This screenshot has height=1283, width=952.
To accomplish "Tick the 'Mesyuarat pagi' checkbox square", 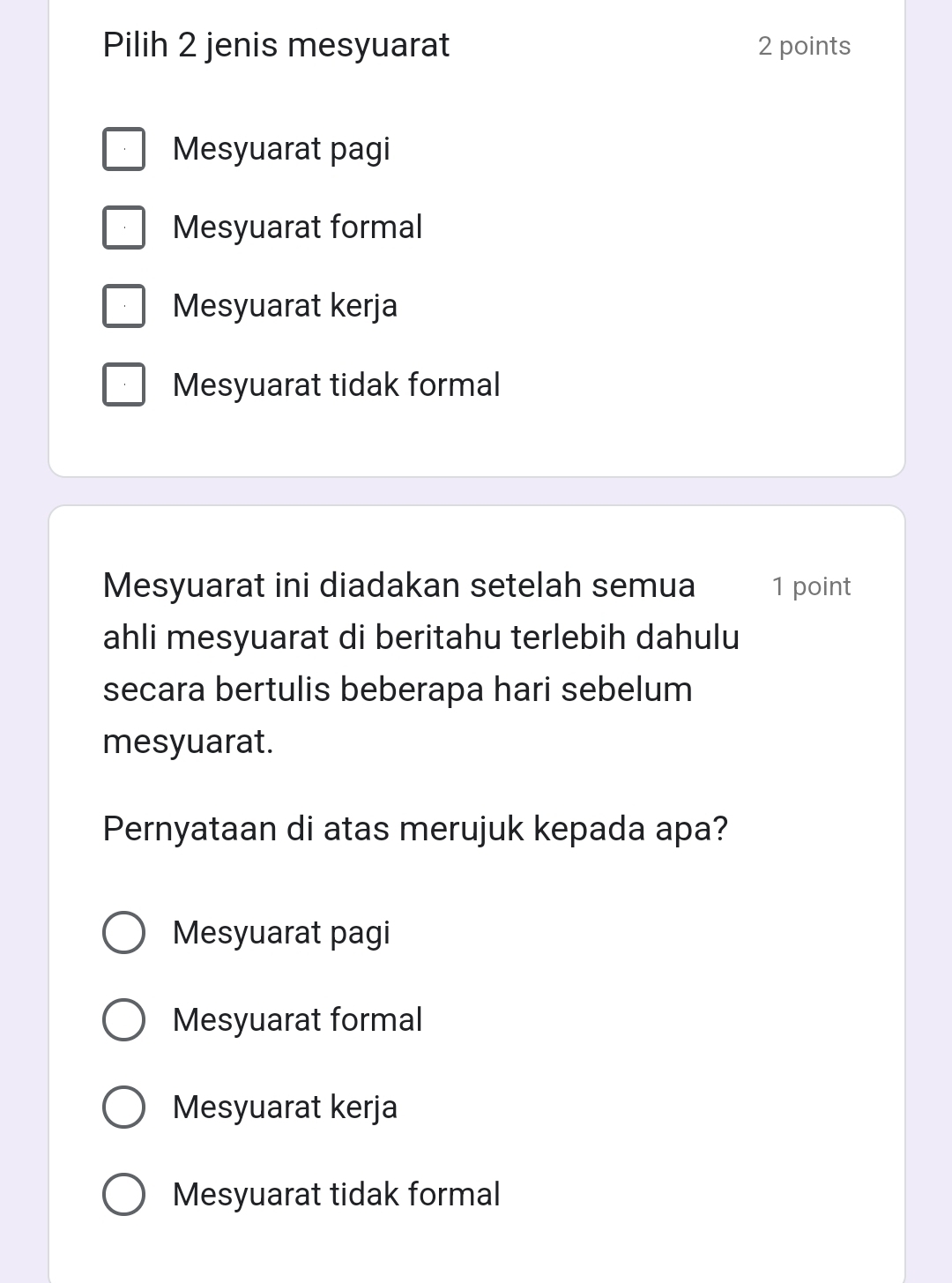I will click(124, 149).
